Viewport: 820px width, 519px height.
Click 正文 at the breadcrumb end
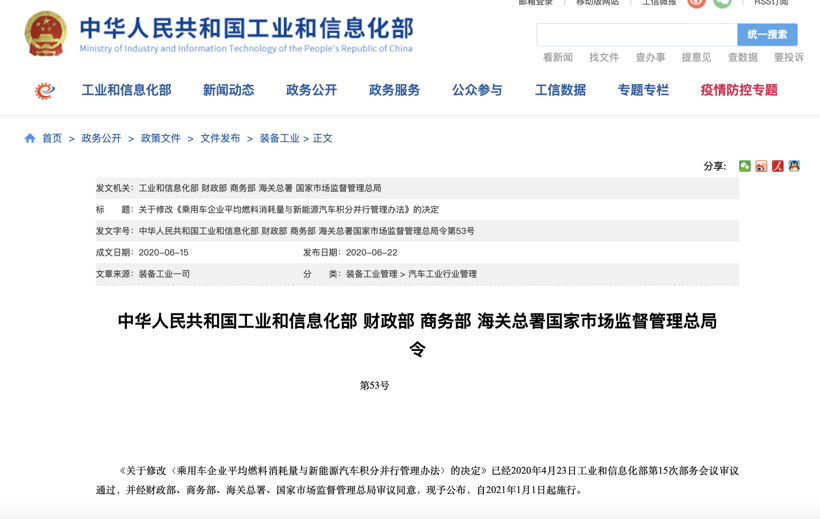323,138
